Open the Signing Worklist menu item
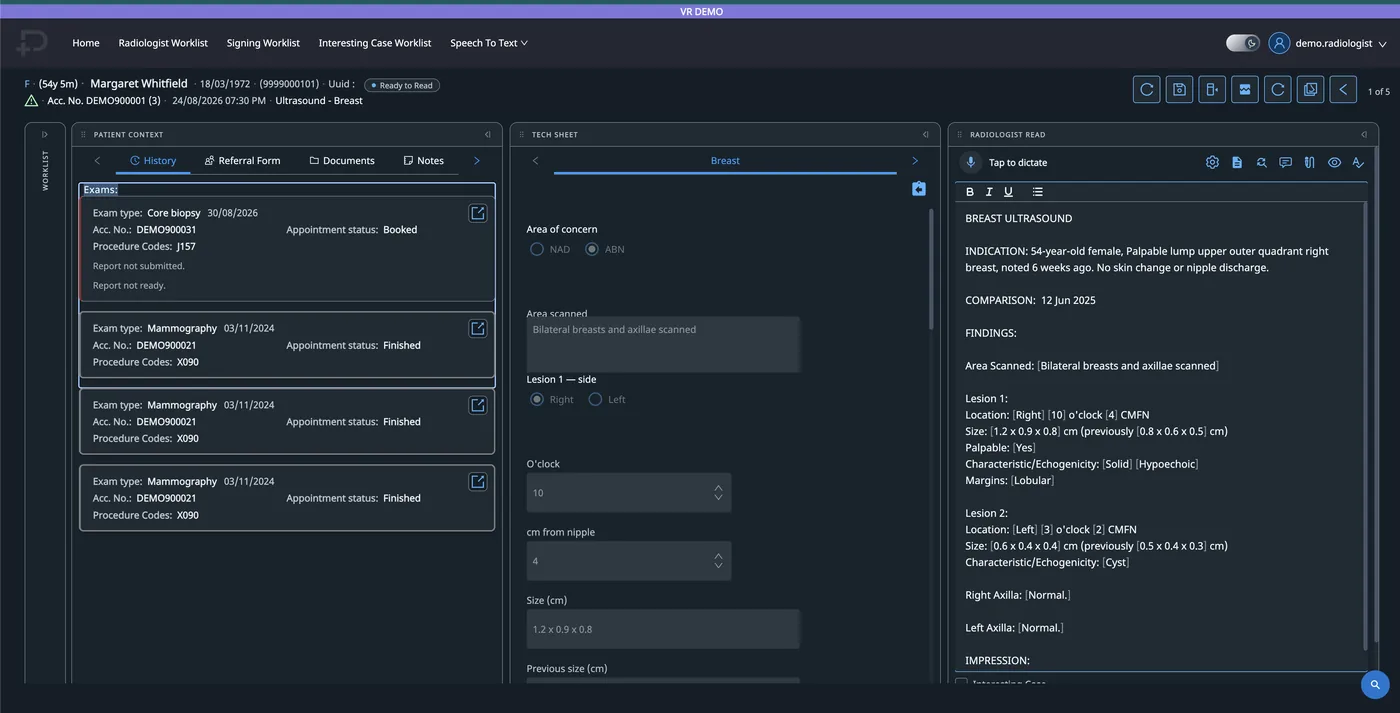This screenshot has width=1400, height=713. (x=263, y=43)
